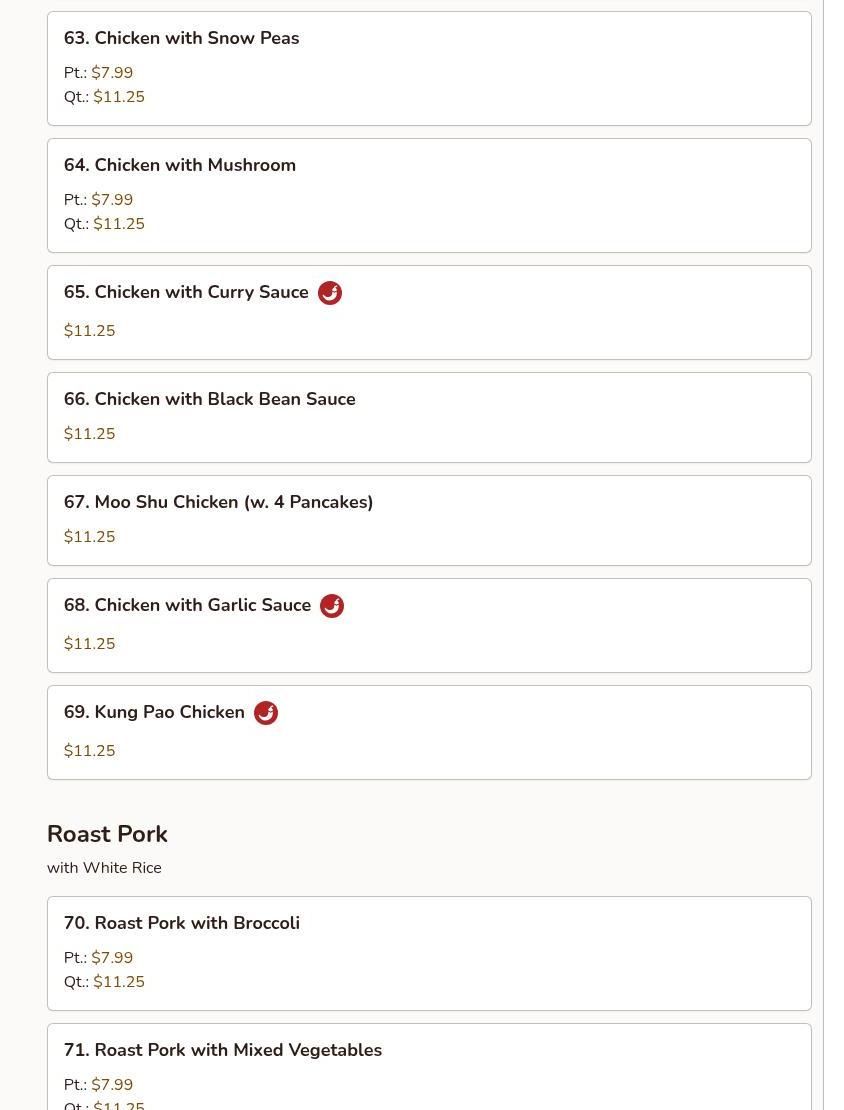Click quart price of Chicken with Mushroom
Screen dimensions: 844x1110
(119, 224)
